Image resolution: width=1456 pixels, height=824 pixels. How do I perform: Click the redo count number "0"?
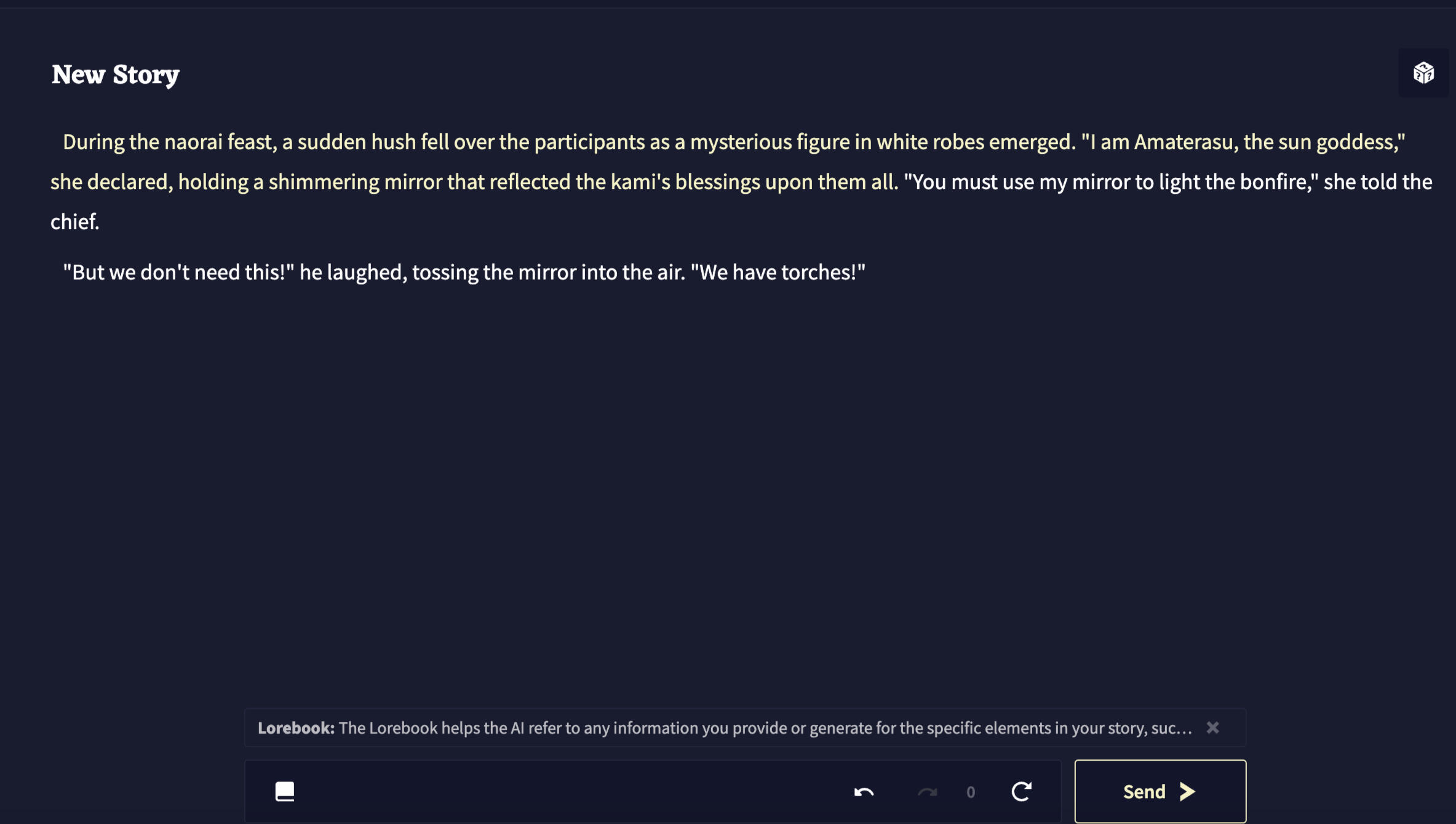pyautogui.click(x=971, y=792)
